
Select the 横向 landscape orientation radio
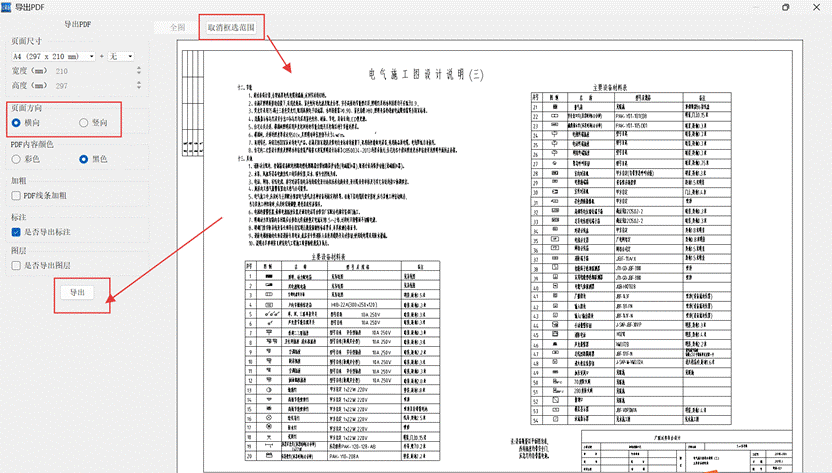[x=16, y=123]
